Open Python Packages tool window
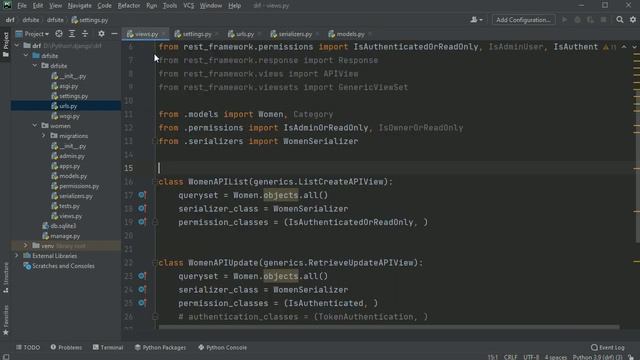Viewport: 640px width, 360px height. tap(160, 347)
